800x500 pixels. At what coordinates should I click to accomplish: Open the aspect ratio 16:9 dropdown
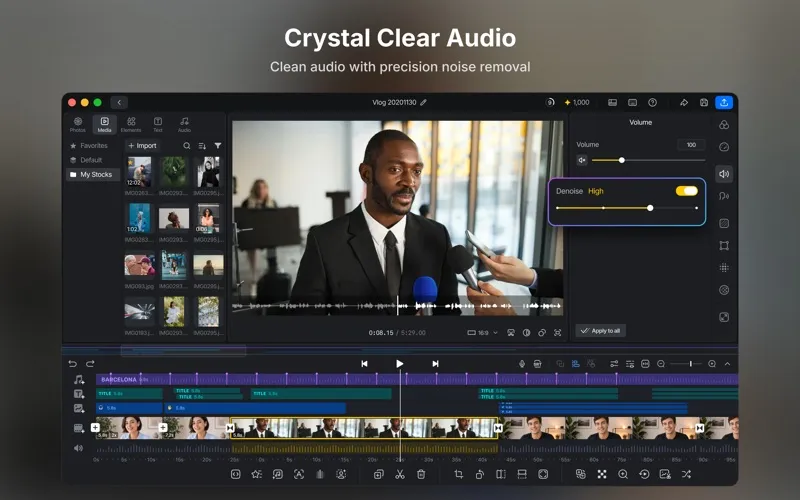pos(482,333)
